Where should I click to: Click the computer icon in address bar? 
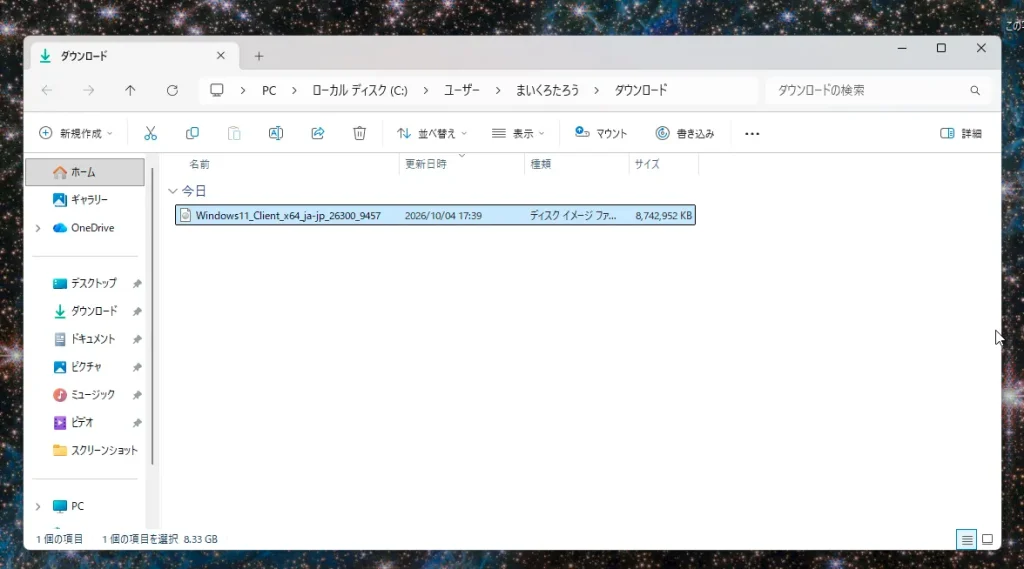pos(217,90)
